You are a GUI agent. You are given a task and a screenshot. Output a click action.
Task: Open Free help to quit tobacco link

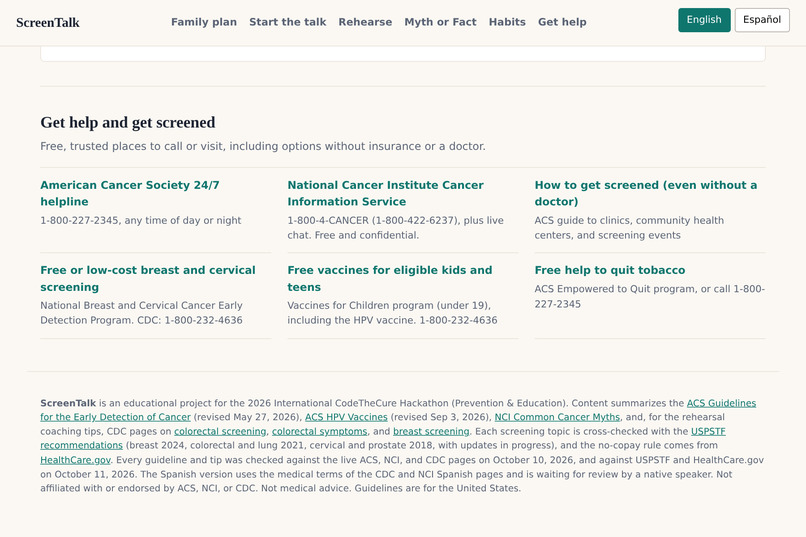click(610, 270)
